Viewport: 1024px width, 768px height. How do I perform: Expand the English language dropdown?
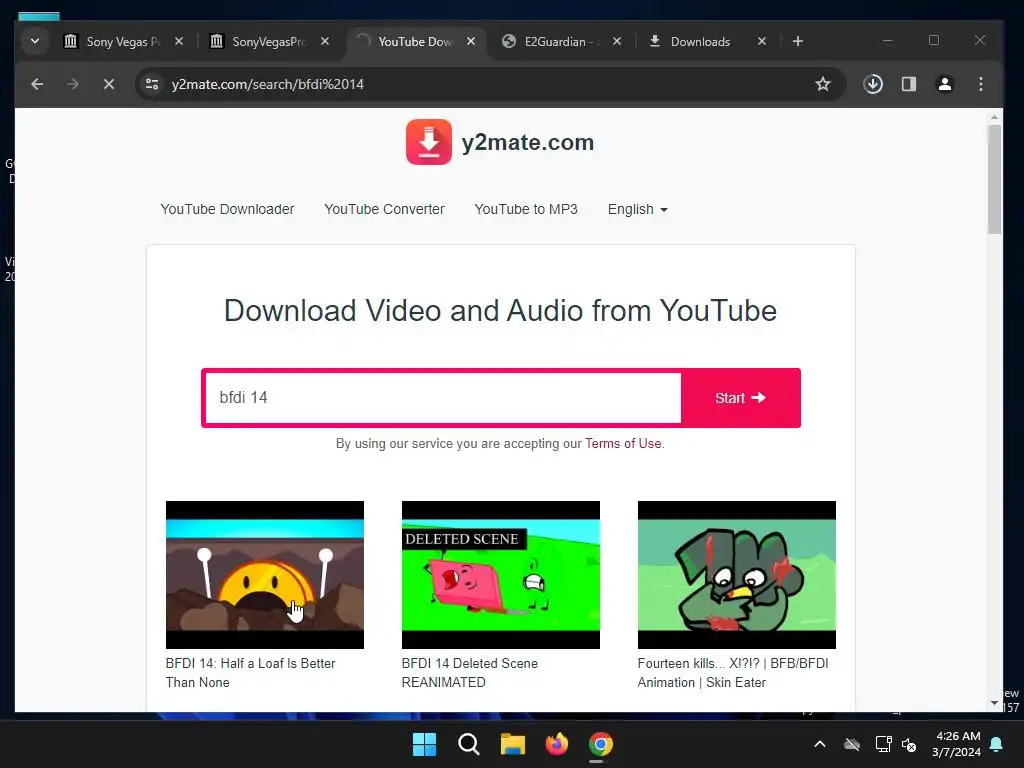coord(637,209)
